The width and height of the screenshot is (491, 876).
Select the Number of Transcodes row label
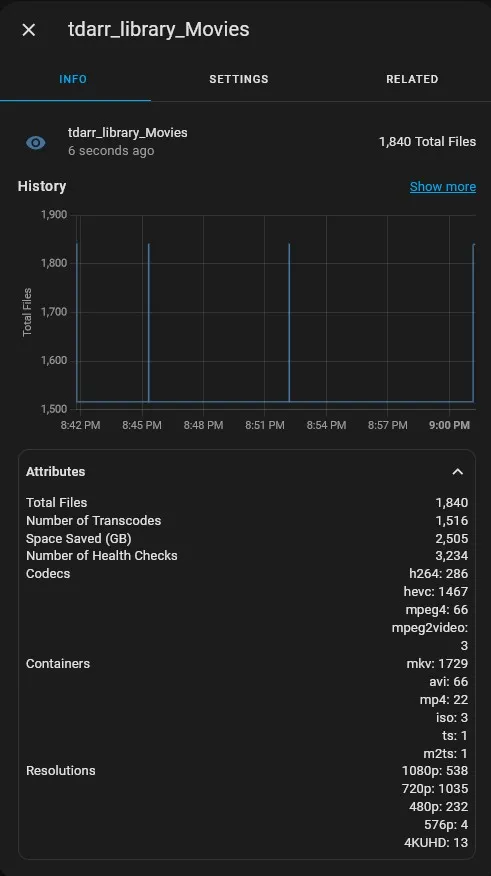pyautogui.click(x=93, y=520)
